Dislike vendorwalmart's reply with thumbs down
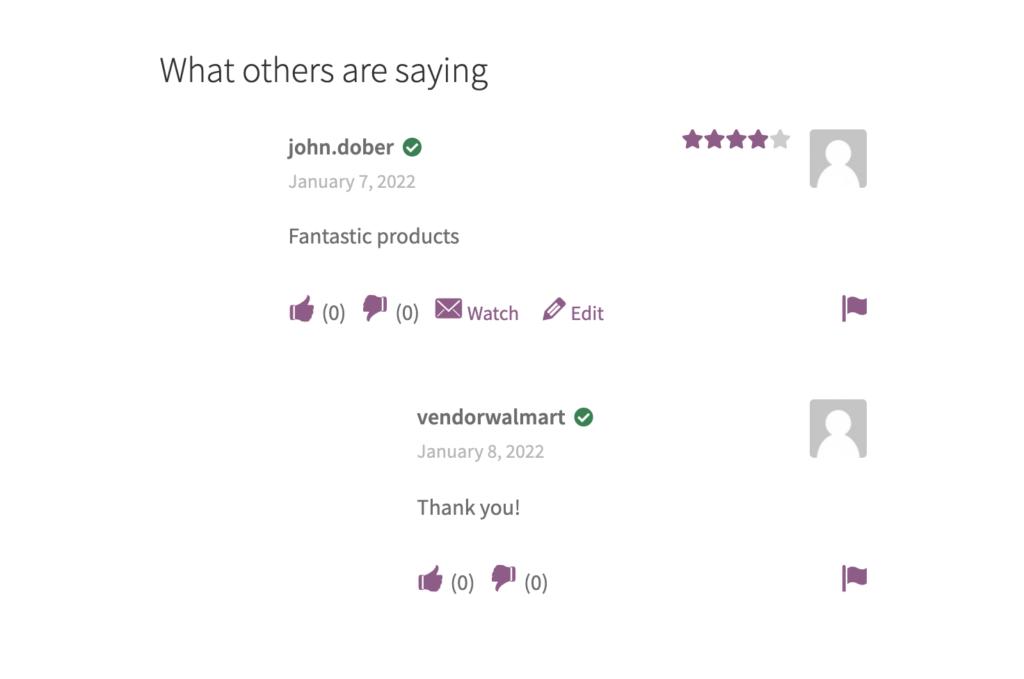This screenshot has width=1024, height=679. 504,578
